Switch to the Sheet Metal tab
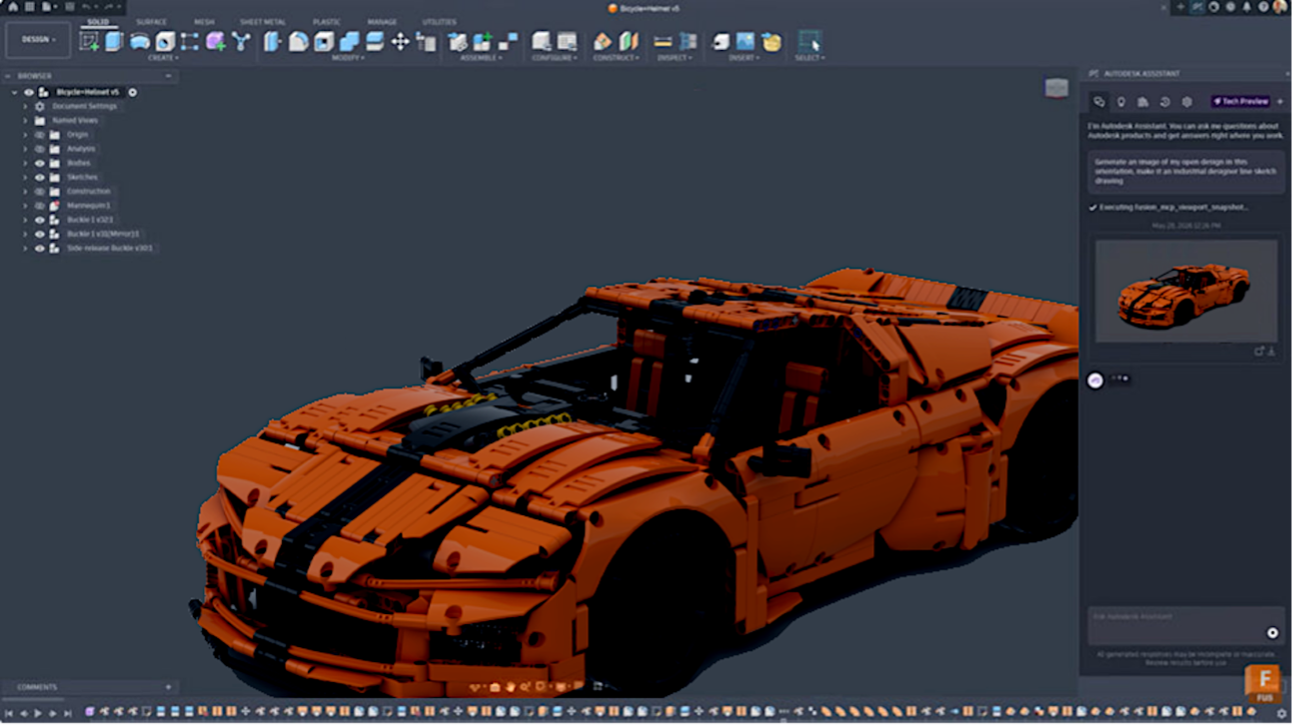1294x726 pixels. (x=263, y=21)
